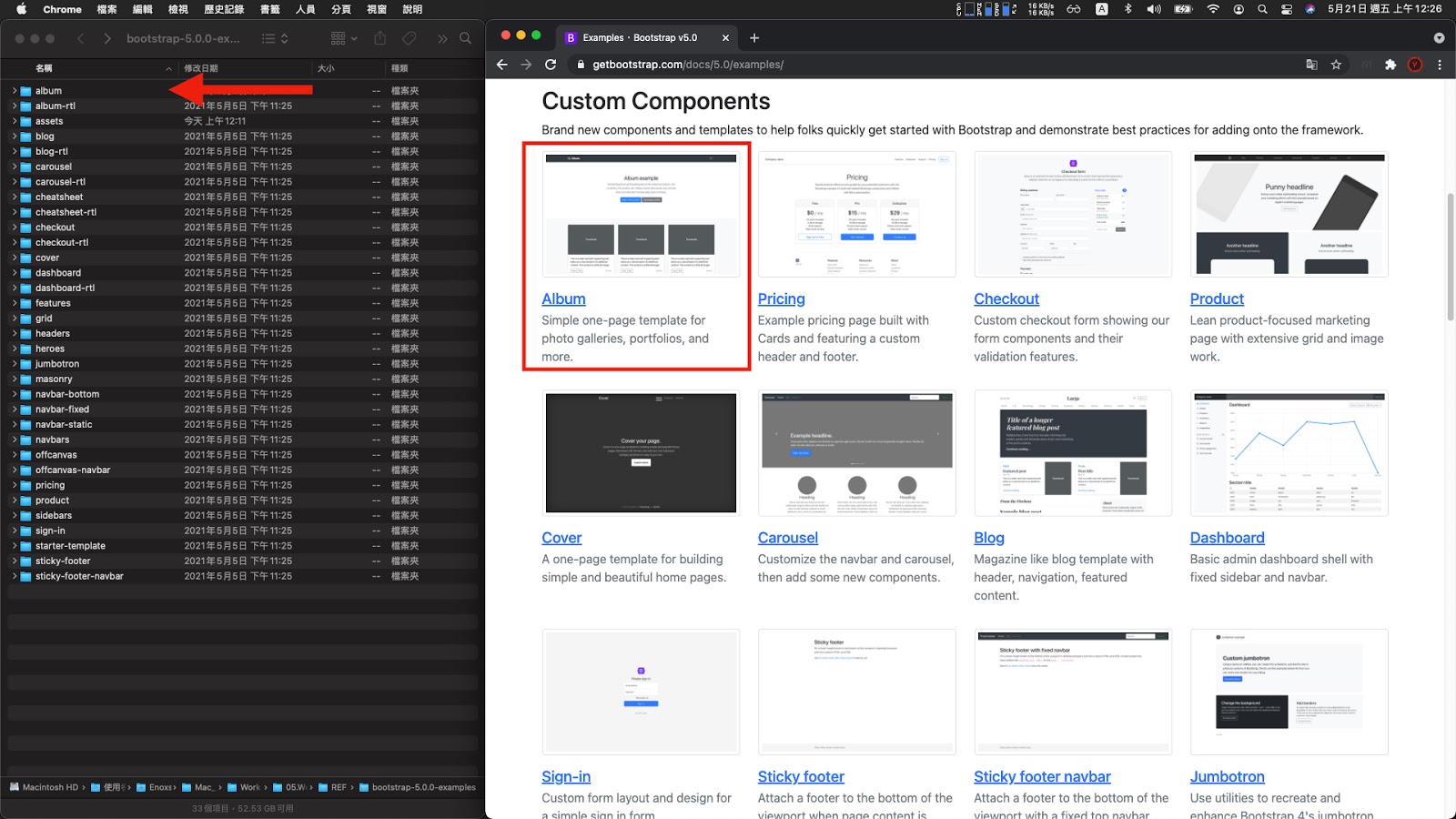Close the Examples · Bootstrap tab

(x=725, y=37)
